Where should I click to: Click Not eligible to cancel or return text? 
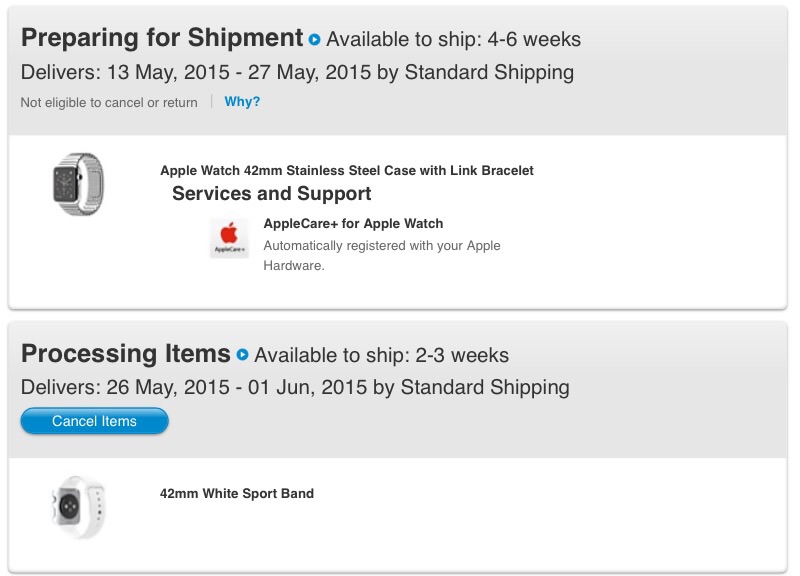tap(109, 103)
